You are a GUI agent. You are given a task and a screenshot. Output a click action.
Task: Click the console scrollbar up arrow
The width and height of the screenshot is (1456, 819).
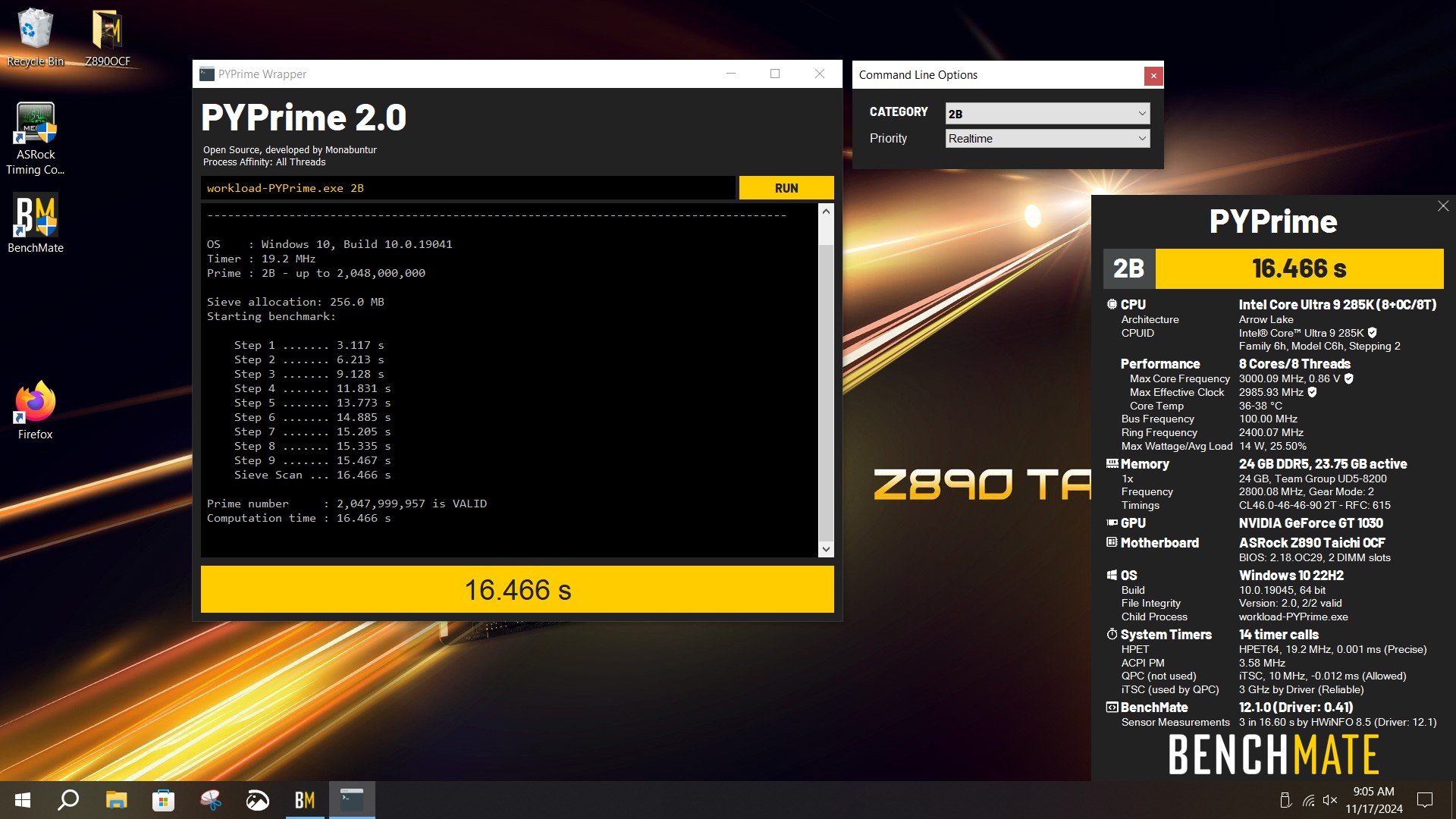tap(826, 212)
